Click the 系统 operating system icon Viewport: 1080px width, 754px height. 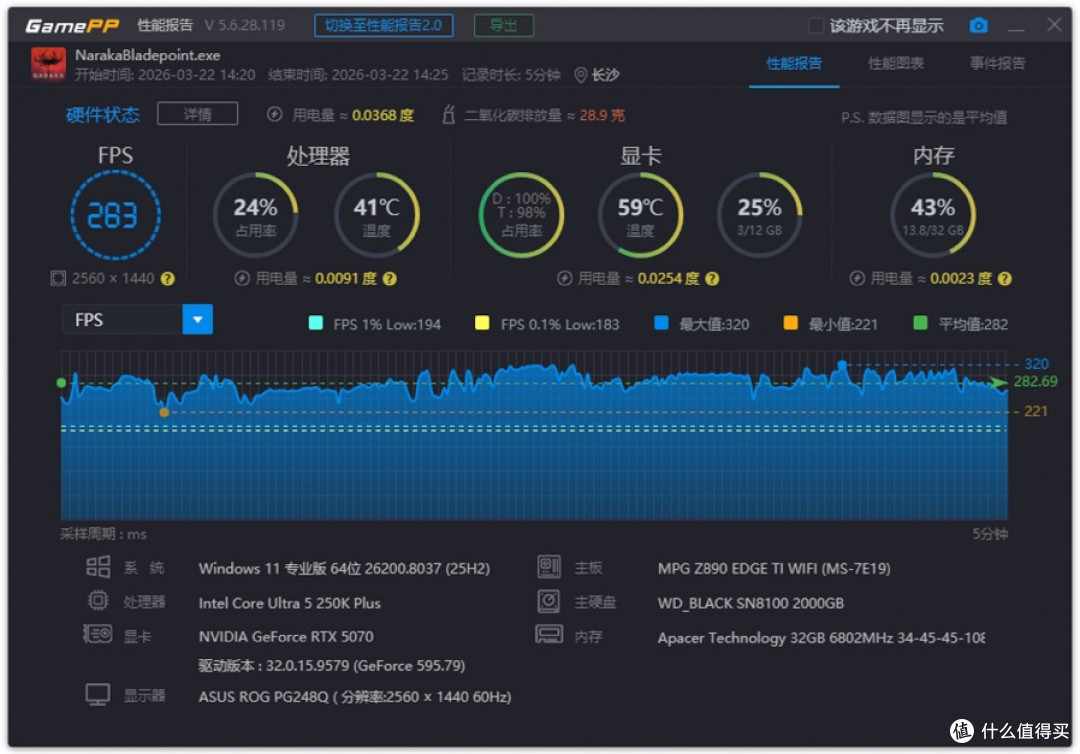pos(98,567)
